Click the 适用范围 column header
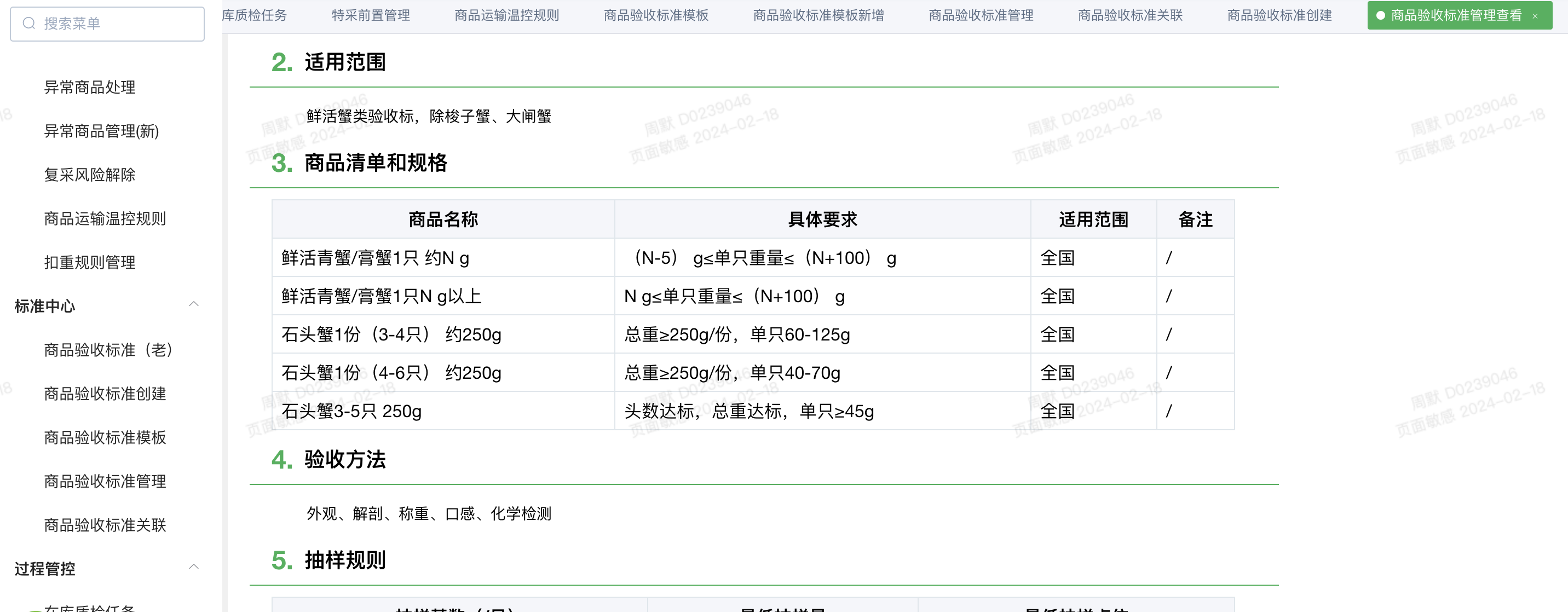The width and height of the screenshot is (1568, 612). 1093,220
